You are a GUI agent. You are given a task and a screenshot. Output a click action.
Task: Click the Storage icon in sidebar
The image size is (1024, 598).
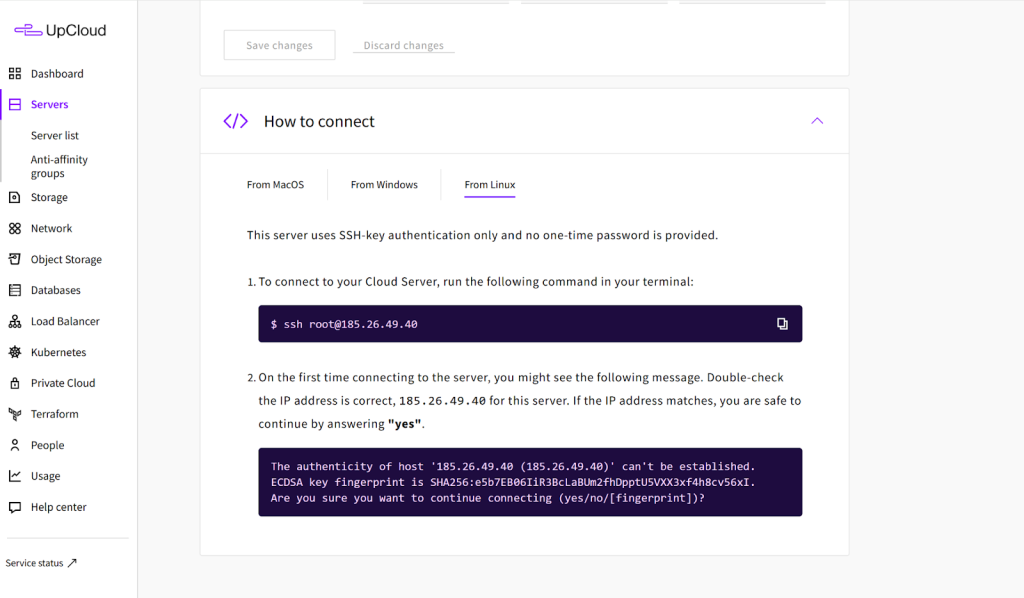(15, 197)
